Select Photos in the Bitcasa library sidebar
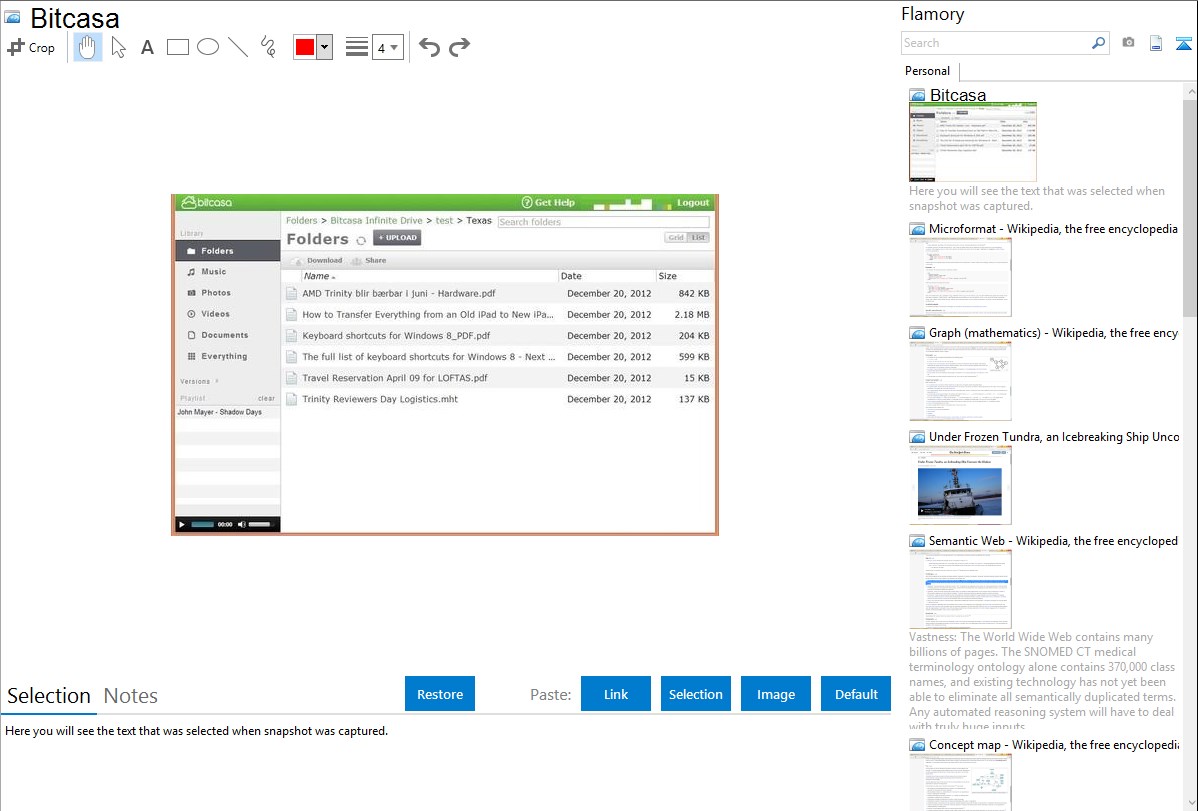The image size is (1198, 811). [228, 293]
